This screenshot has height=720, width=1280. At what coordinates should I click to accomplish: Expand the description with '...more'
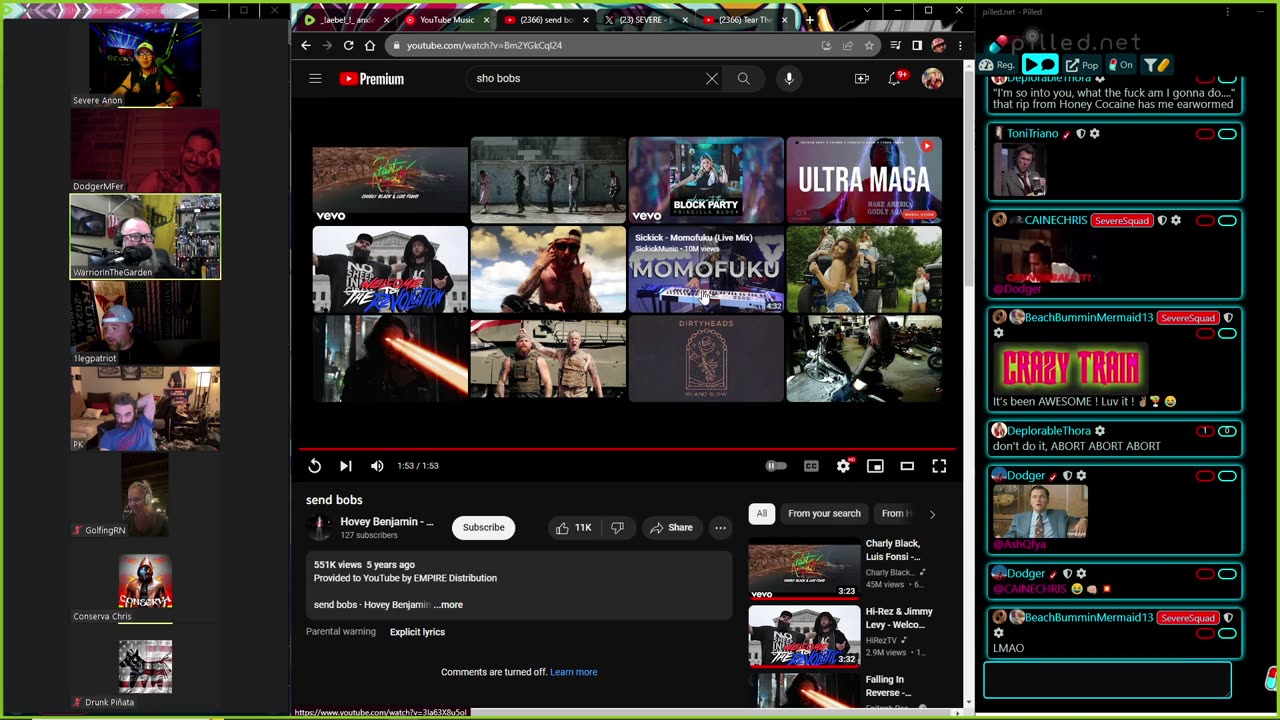(x=448, y=605)
